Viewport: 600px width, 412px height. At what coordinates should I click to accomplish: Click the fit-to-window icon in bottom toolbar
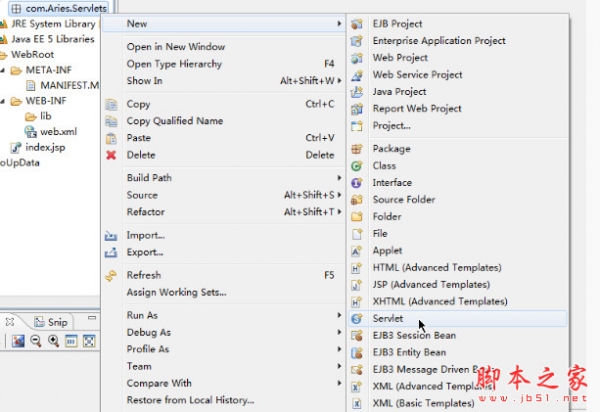click(x=89, y=341)
